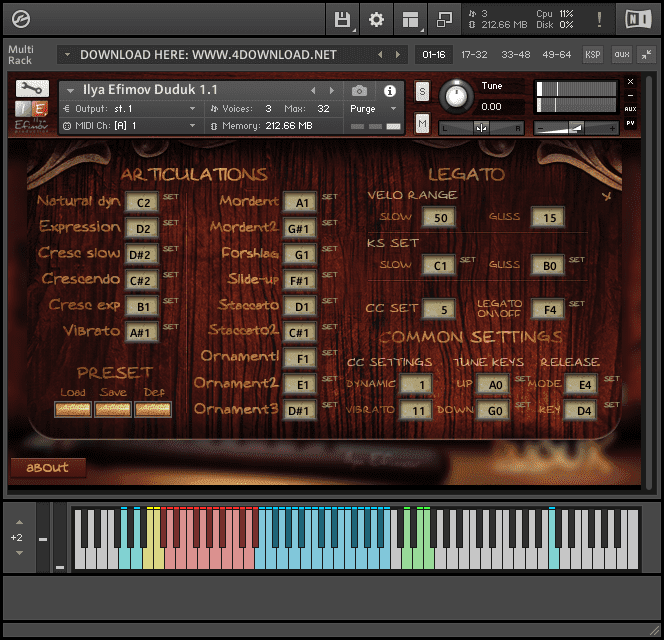Image resolution: width=664 pixels, height=640 pixels.
Task: Open the Purge dropdown menu
Action: click(373, 109)
